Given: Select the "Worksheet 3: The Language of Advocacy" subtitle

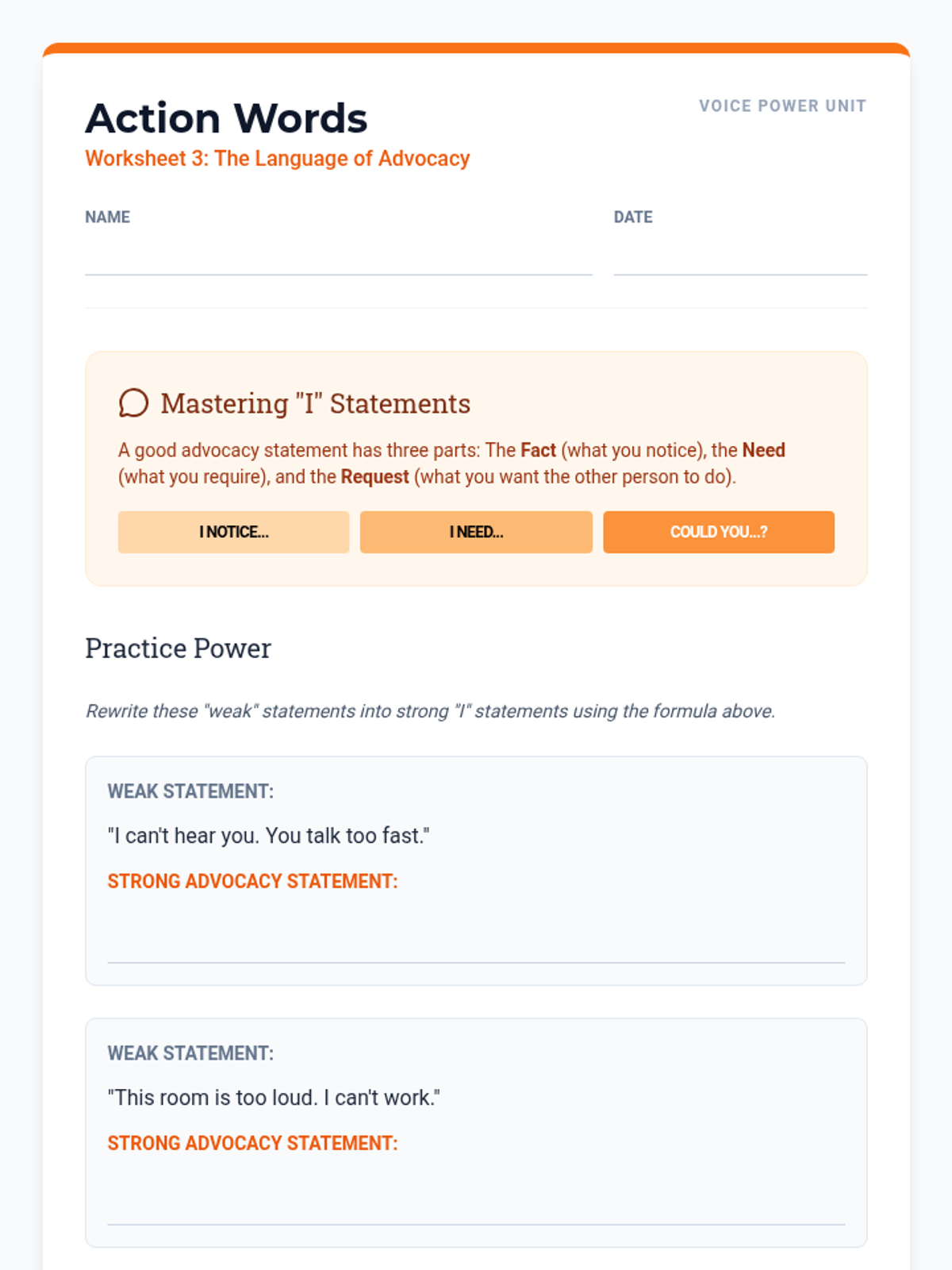Looking at the screenshot, I should [x=278, y=159].
